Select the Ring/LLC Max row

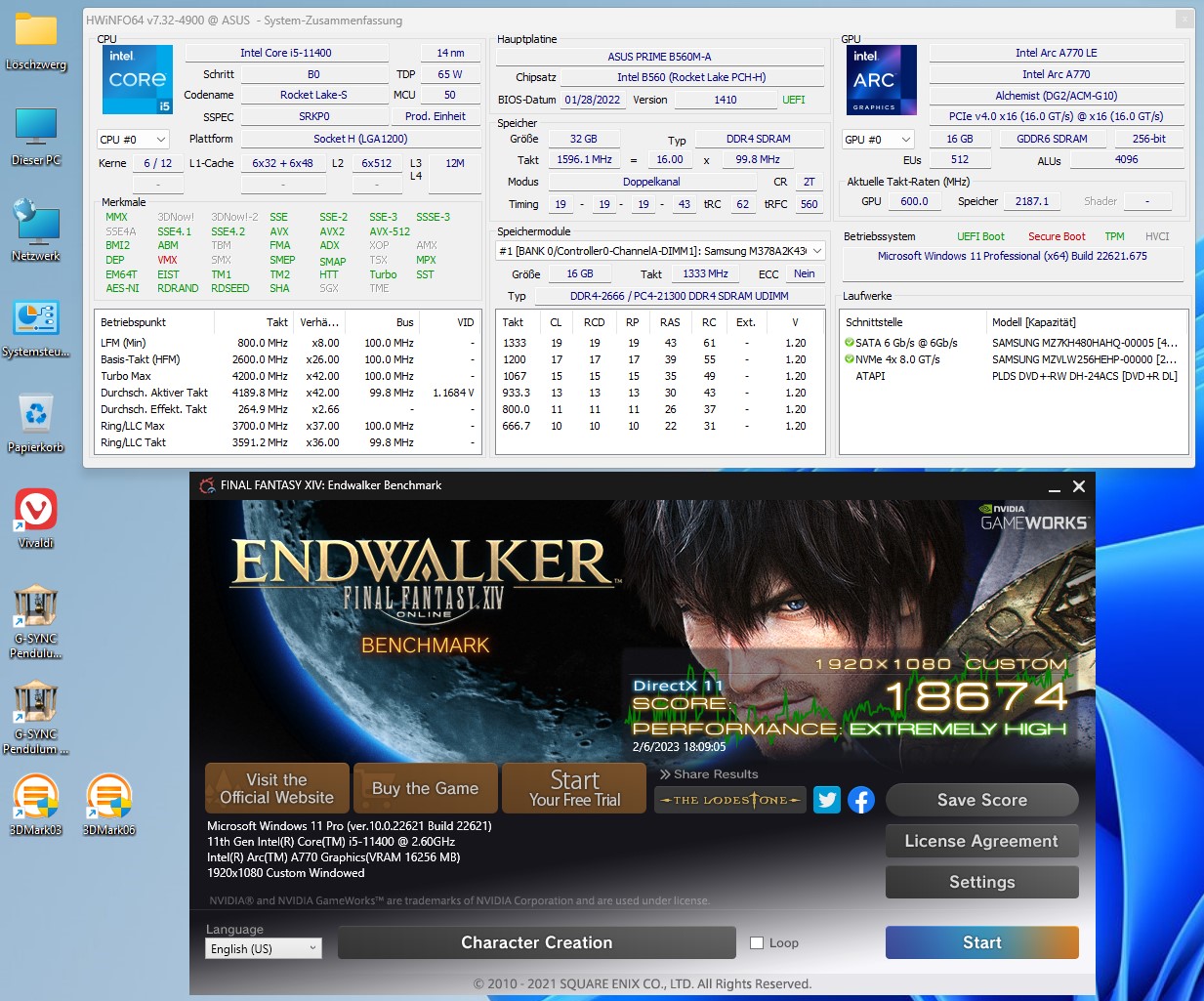(x=288, y=426)
